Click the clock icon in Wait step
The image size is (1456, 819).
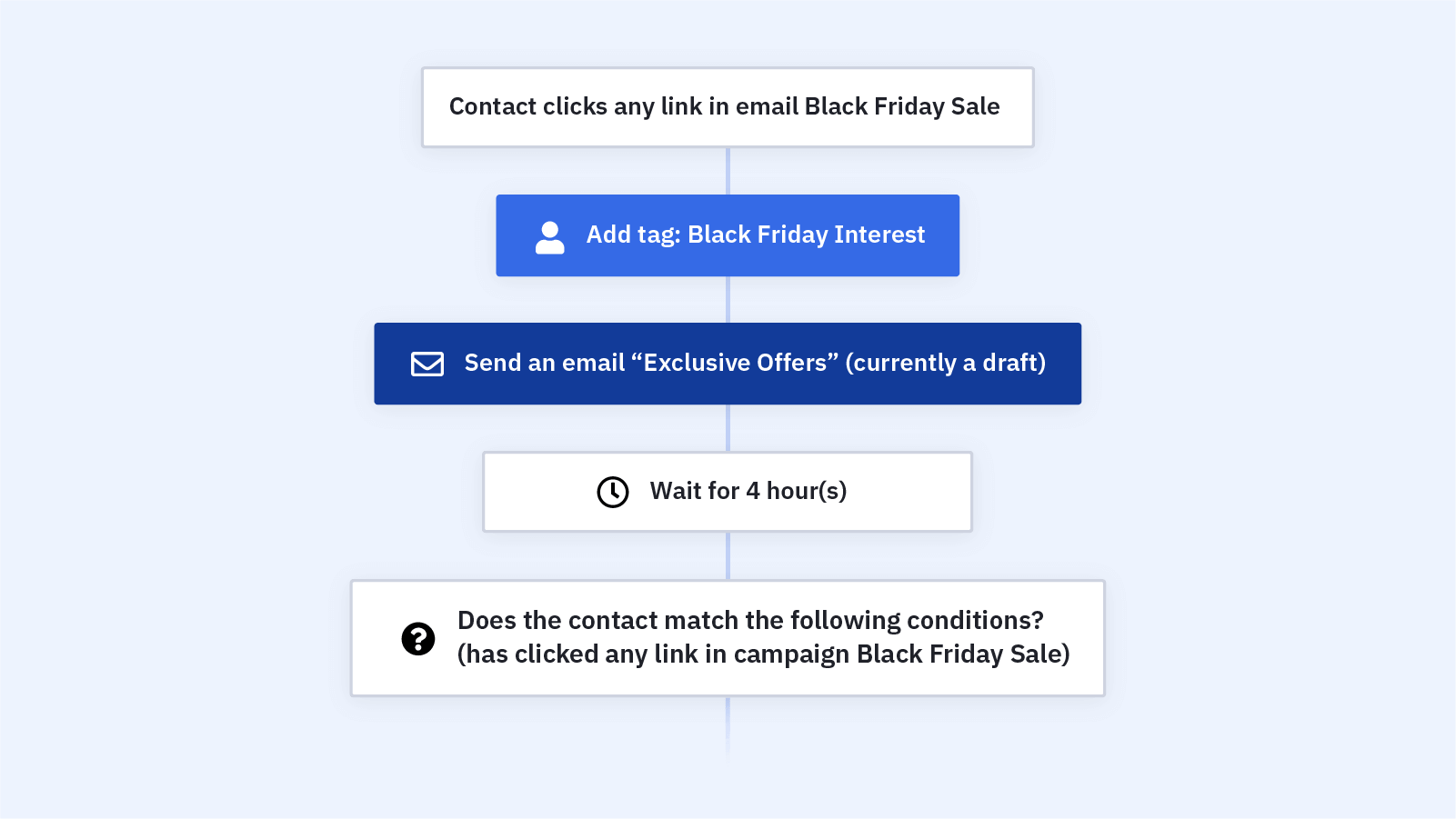tap(613, 492)
